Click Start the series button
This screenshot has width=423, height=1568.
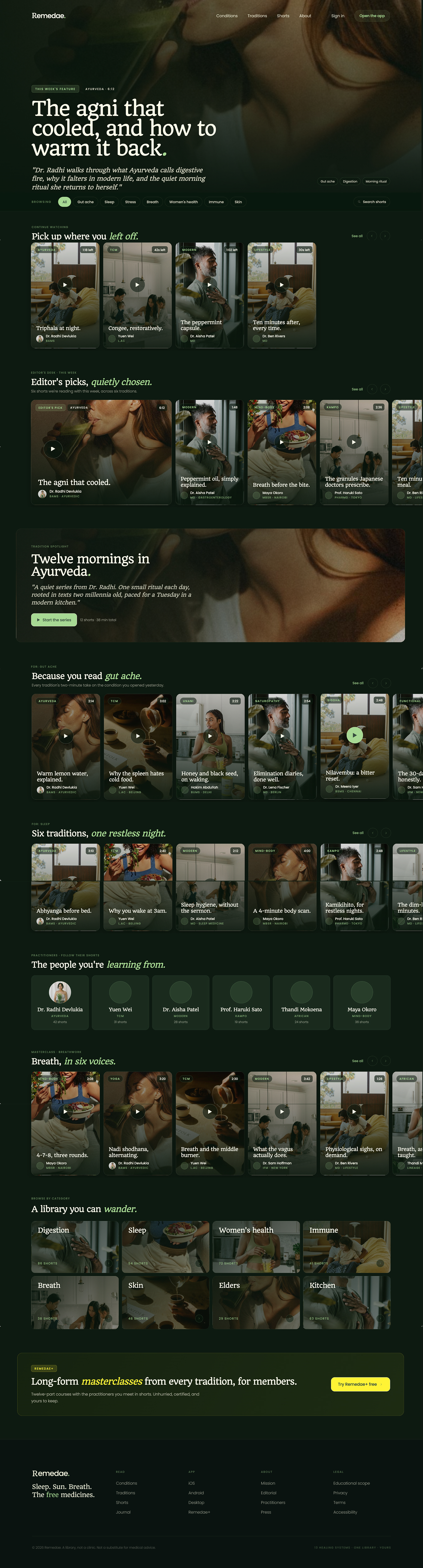(x=54, y=620)
